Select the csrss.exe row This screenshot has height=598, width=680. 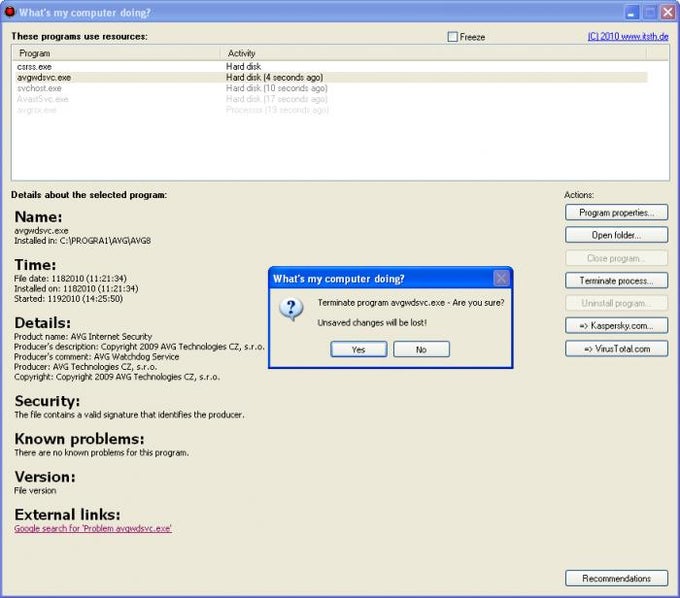tap(330, 67)
